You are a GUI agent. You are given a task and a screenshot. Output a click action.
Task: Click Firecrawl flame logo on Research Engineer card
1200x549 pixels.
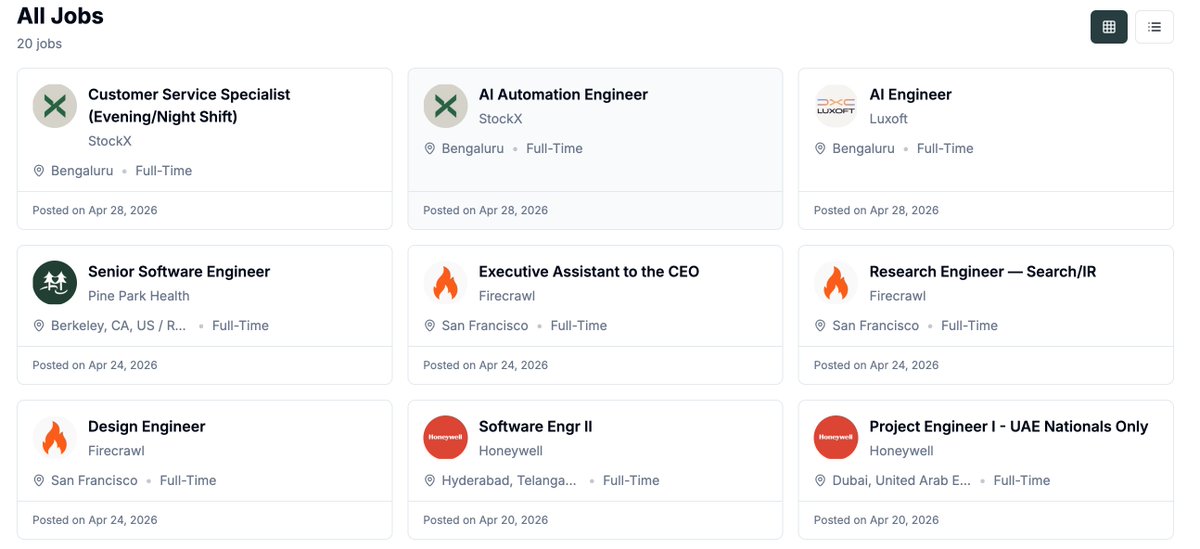836,283
